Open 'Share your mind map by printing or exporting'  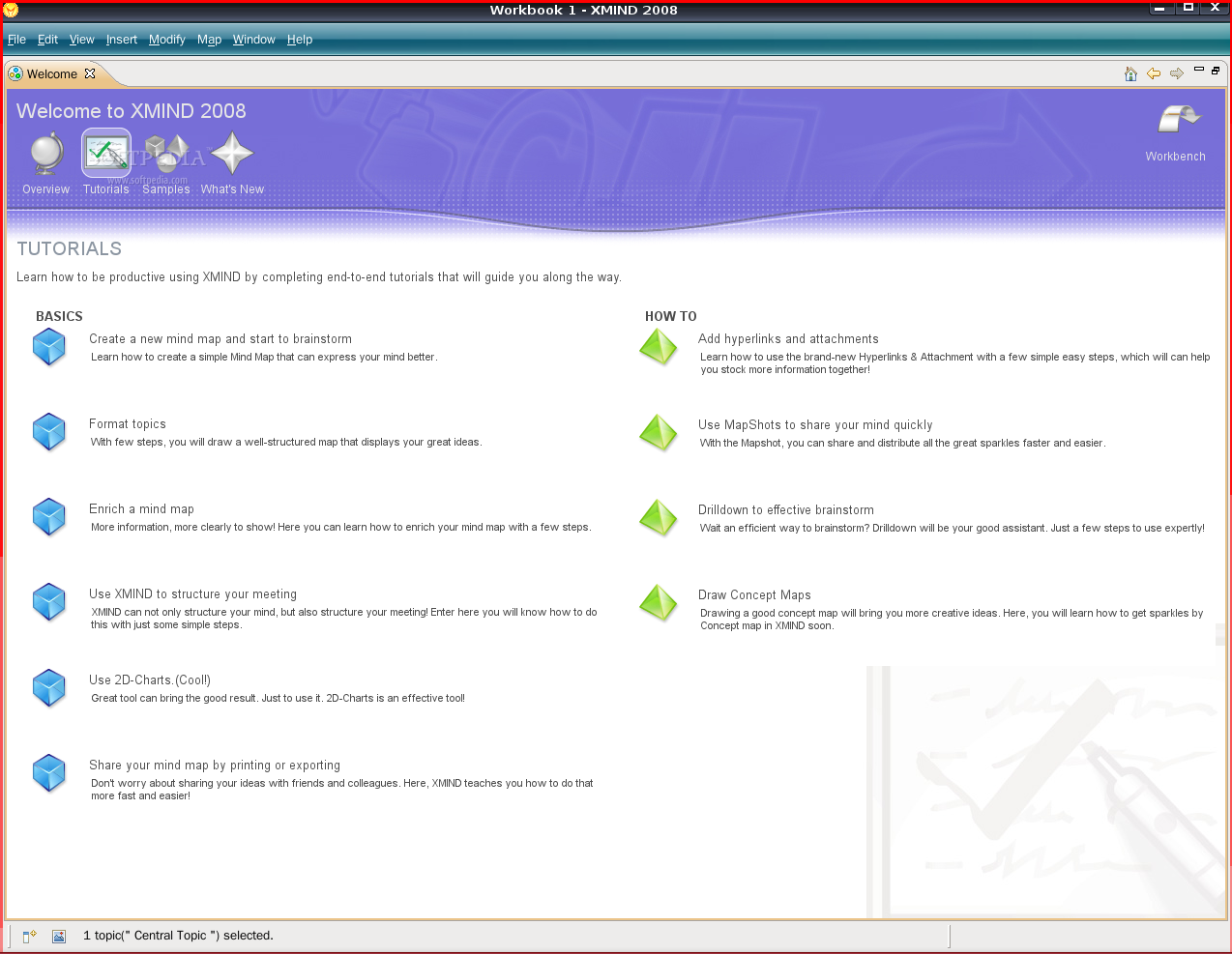[215, 766]
